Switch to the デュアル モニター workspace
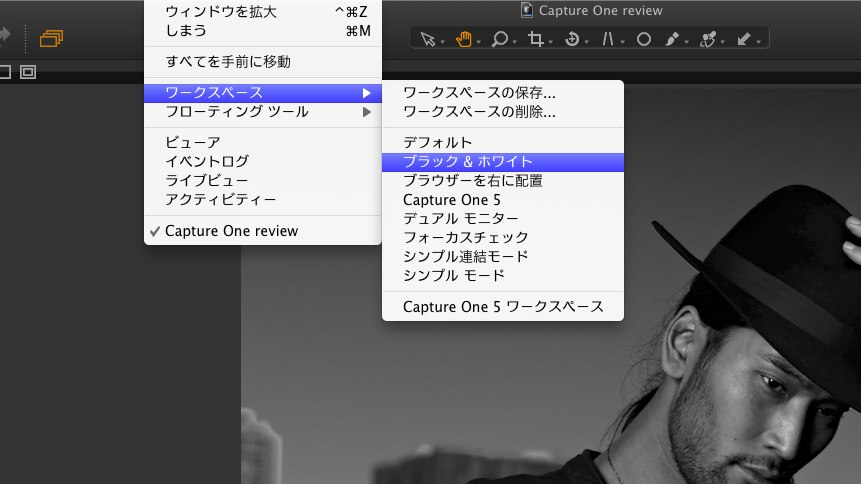This screenshot has height=484, width=861. (503, 219)
